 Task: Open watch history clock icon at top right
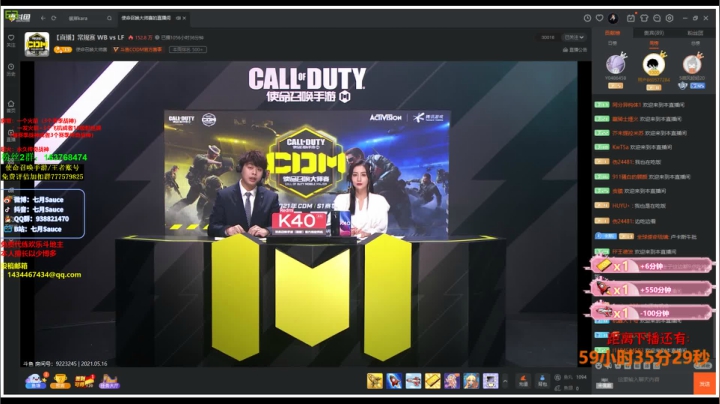pyautogui.click(x=587, y=18)
